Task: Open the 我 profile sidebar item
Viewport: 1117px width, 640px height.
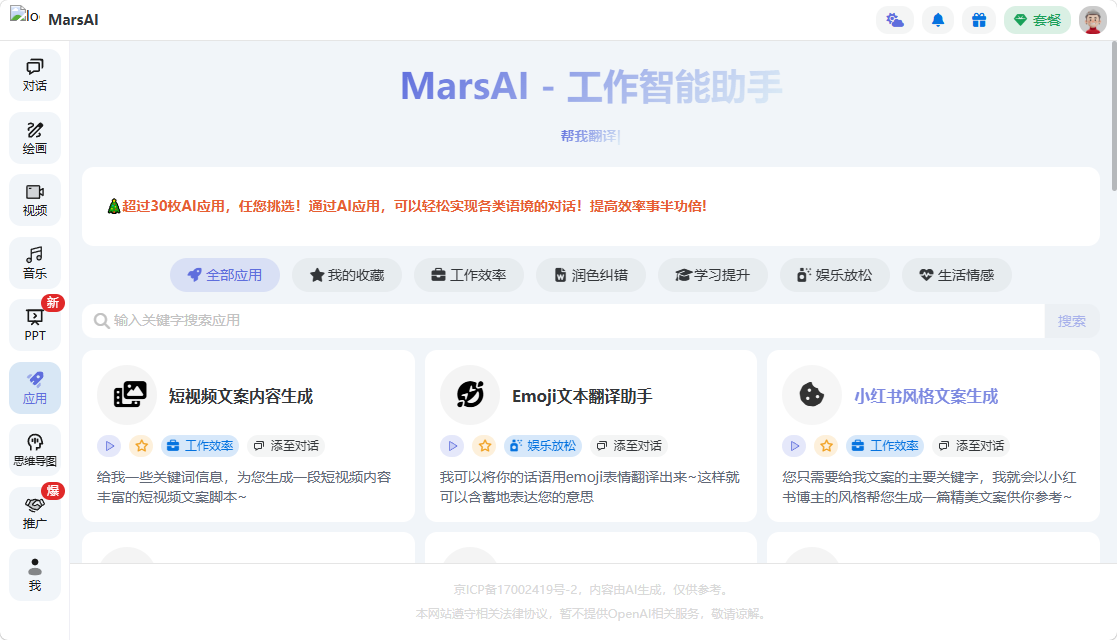Action: tap(35, 575)
